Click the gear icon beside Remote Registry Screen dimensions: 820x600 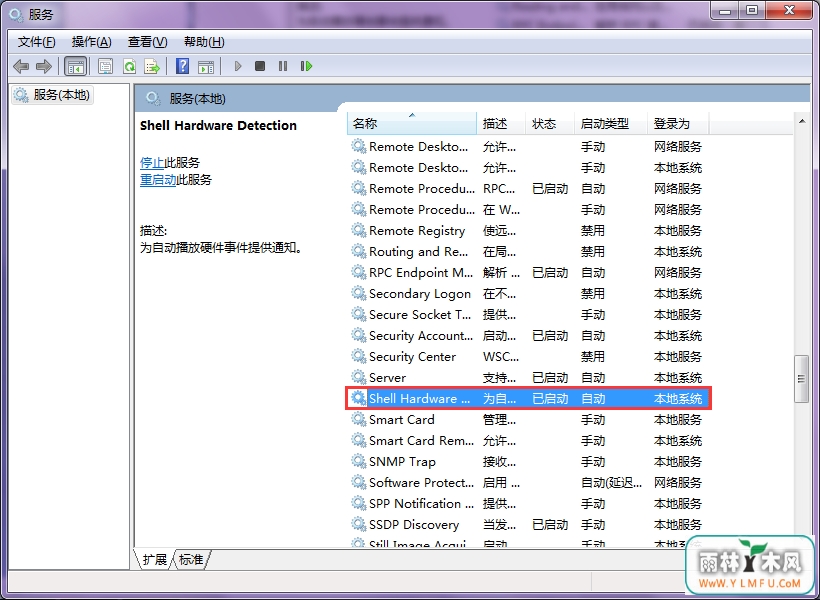click(x=358, y=230)
